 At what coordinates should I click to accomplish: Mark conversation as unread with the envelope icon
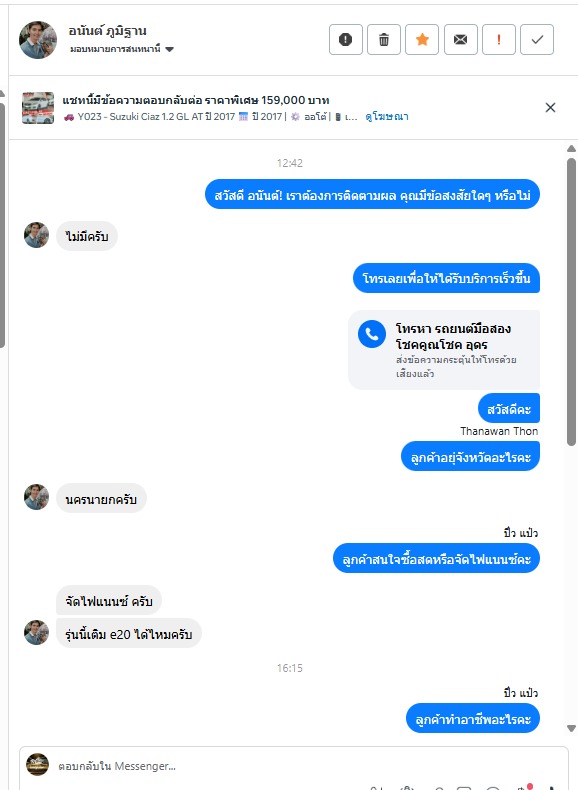coord(460,39)
